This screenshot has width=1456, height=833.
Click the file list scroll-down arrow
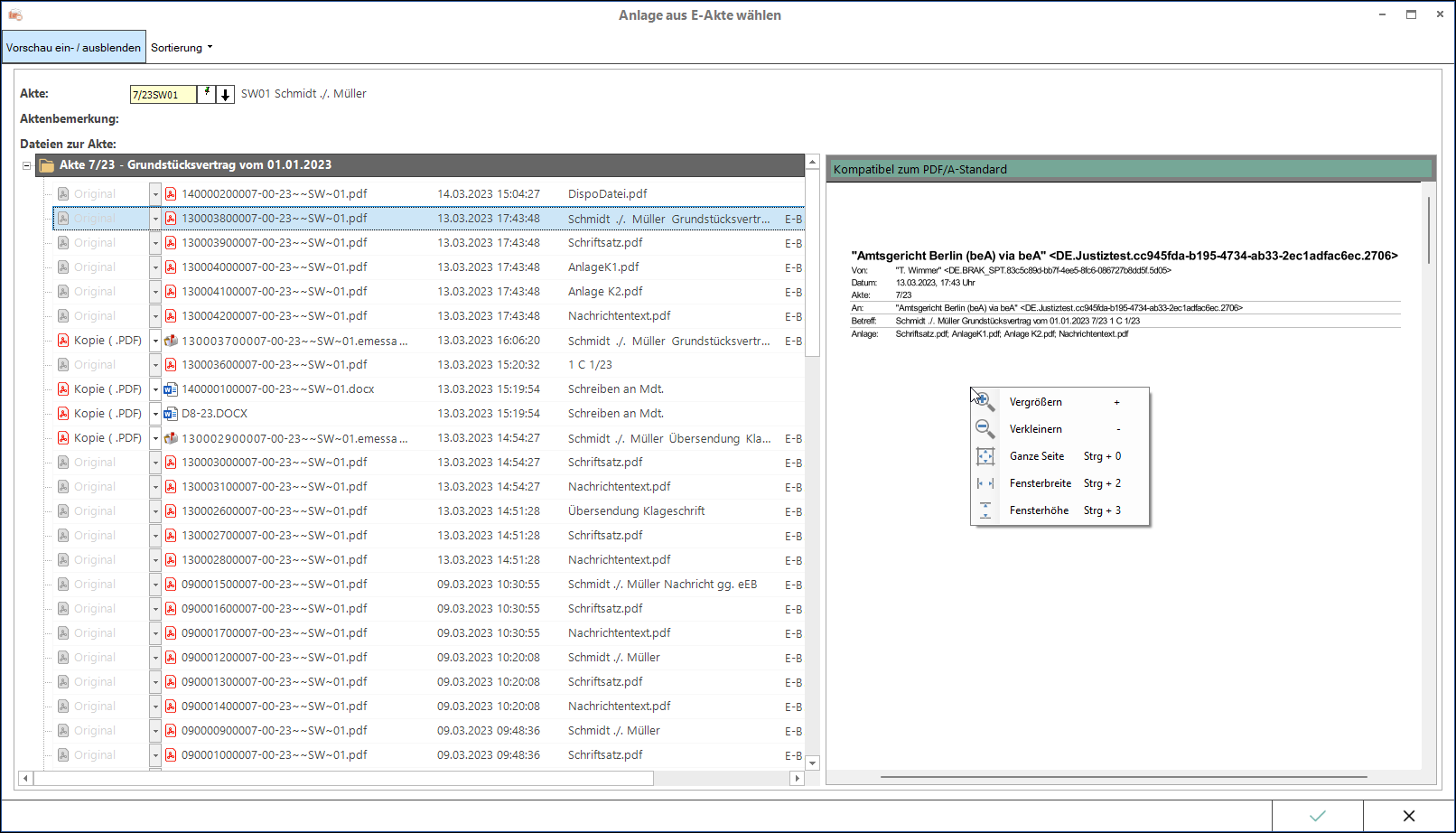tap(813, 763)
